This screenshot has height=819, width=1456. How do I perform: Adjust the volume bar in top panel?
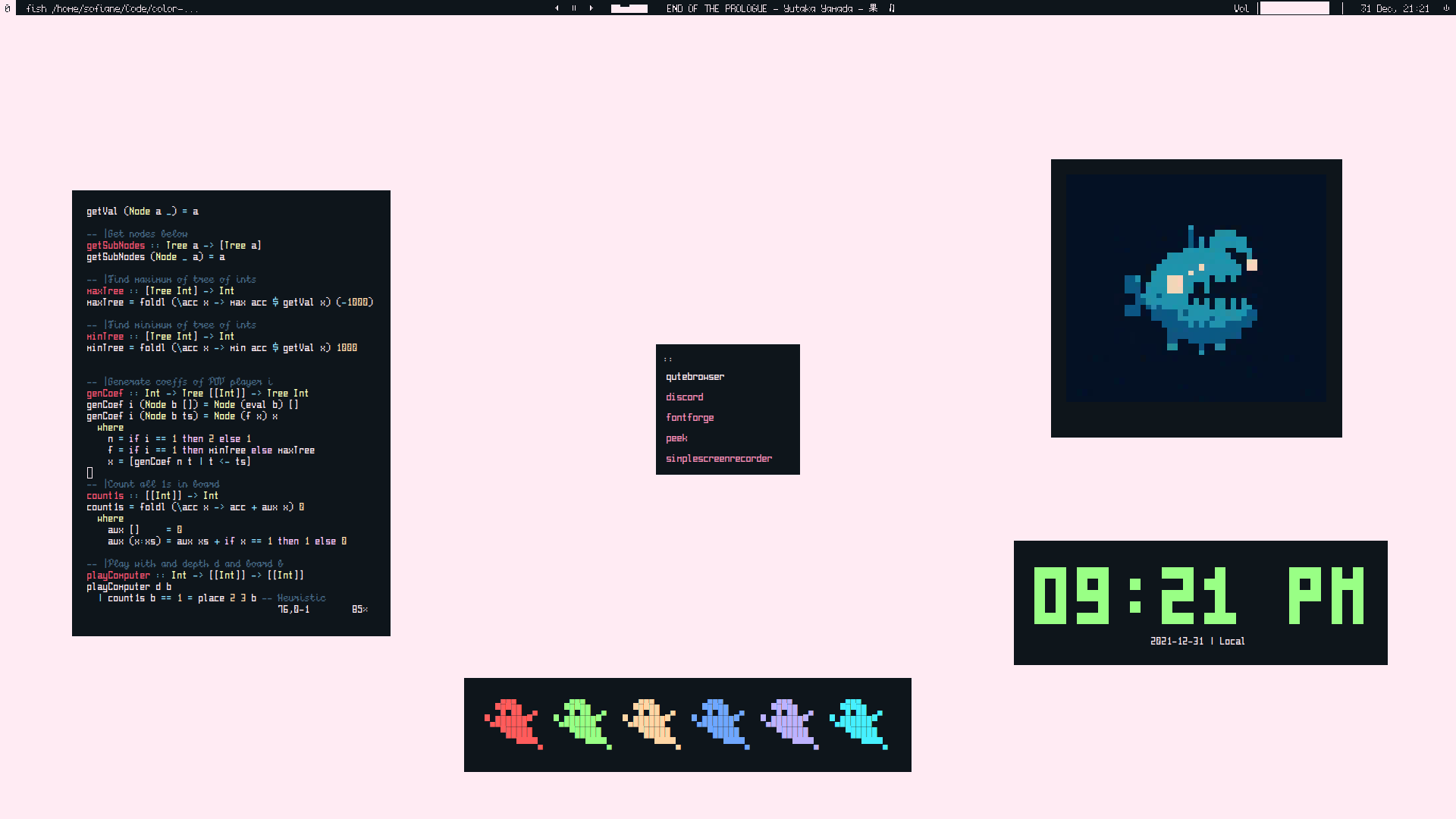click(x=1294, y=8)
